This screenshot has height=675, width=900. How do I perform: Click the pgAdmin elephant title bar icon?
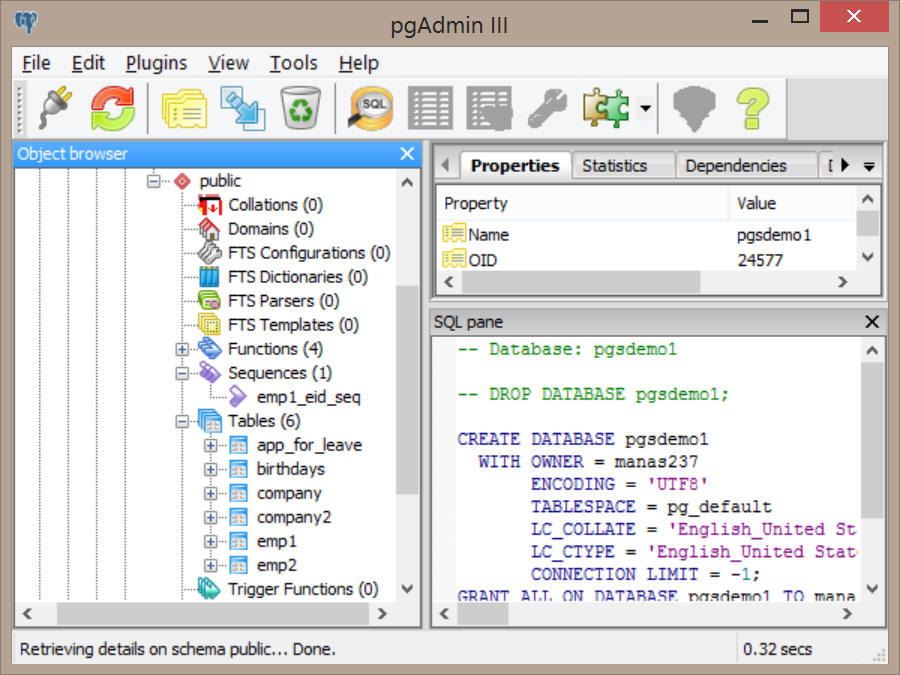(x=26, y=22)
